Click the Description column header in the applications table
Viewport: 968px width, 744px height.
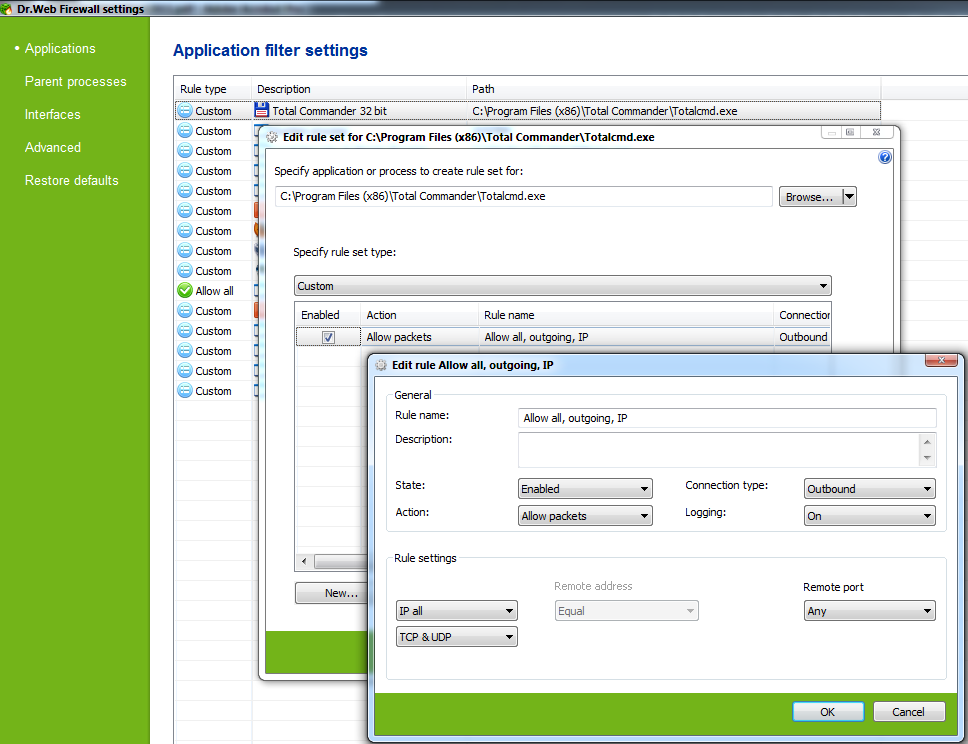[359, 89]
